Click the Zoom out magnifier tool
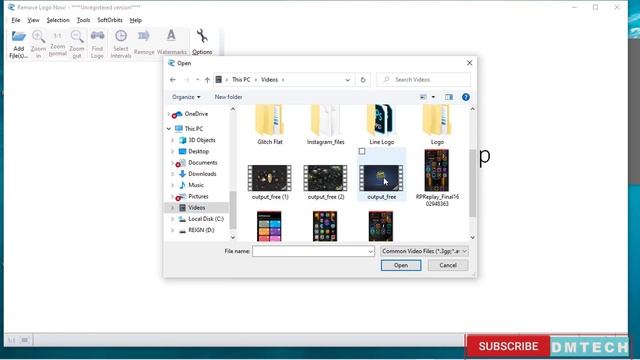Viewport: 640px width, 360px height. pyautogui.click(x=77, y=44)
